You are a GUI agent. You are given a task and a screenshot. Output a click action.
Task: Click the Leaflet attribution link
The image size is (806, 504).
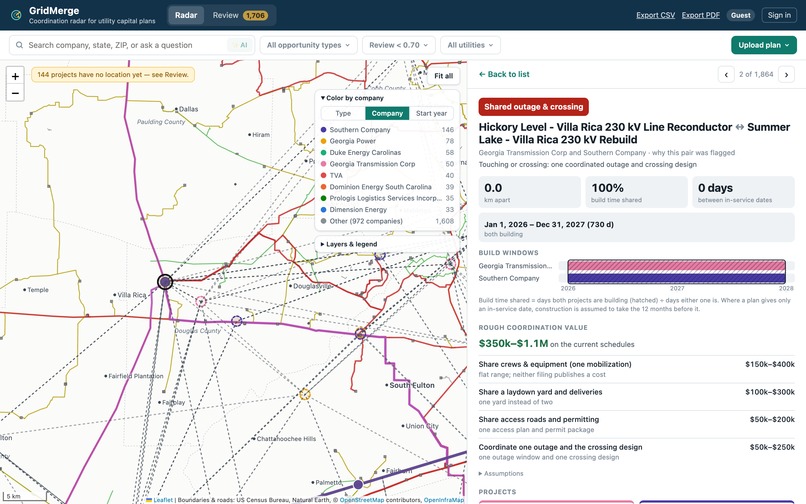tap(163, 500)
